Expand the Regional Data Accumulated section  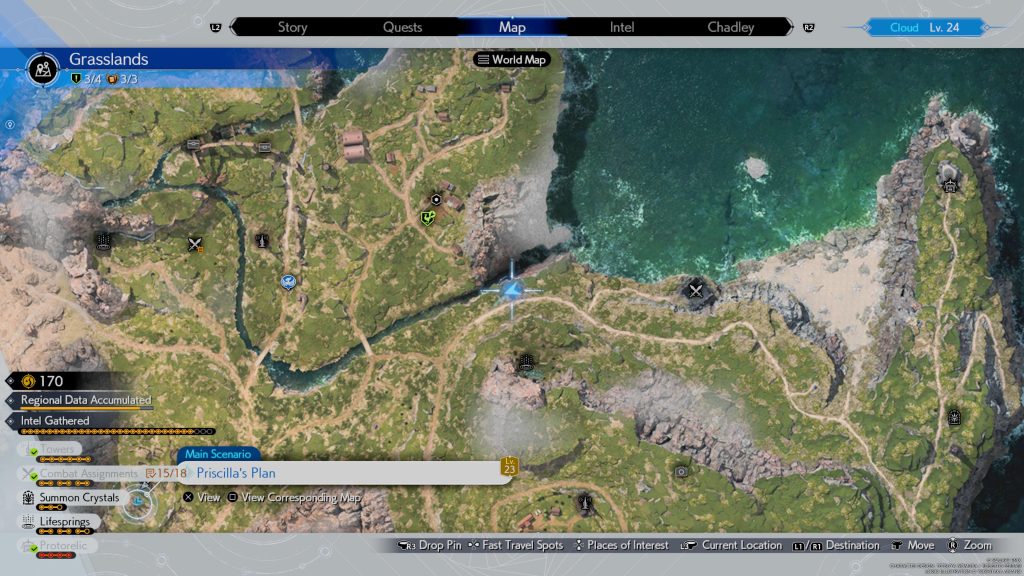coord(85,399)
